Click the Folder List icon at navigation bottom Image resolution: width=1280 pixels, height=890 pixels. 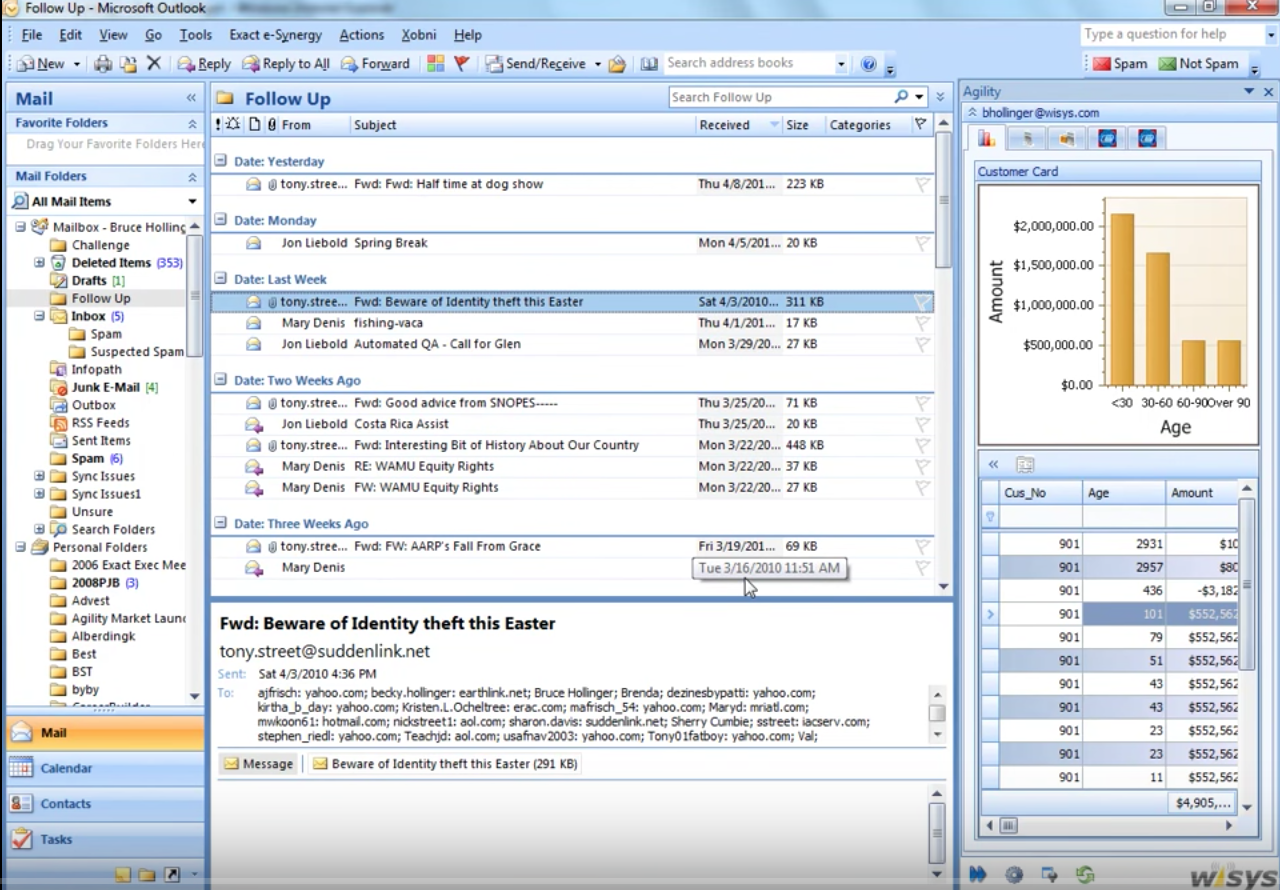coord(147,875)
